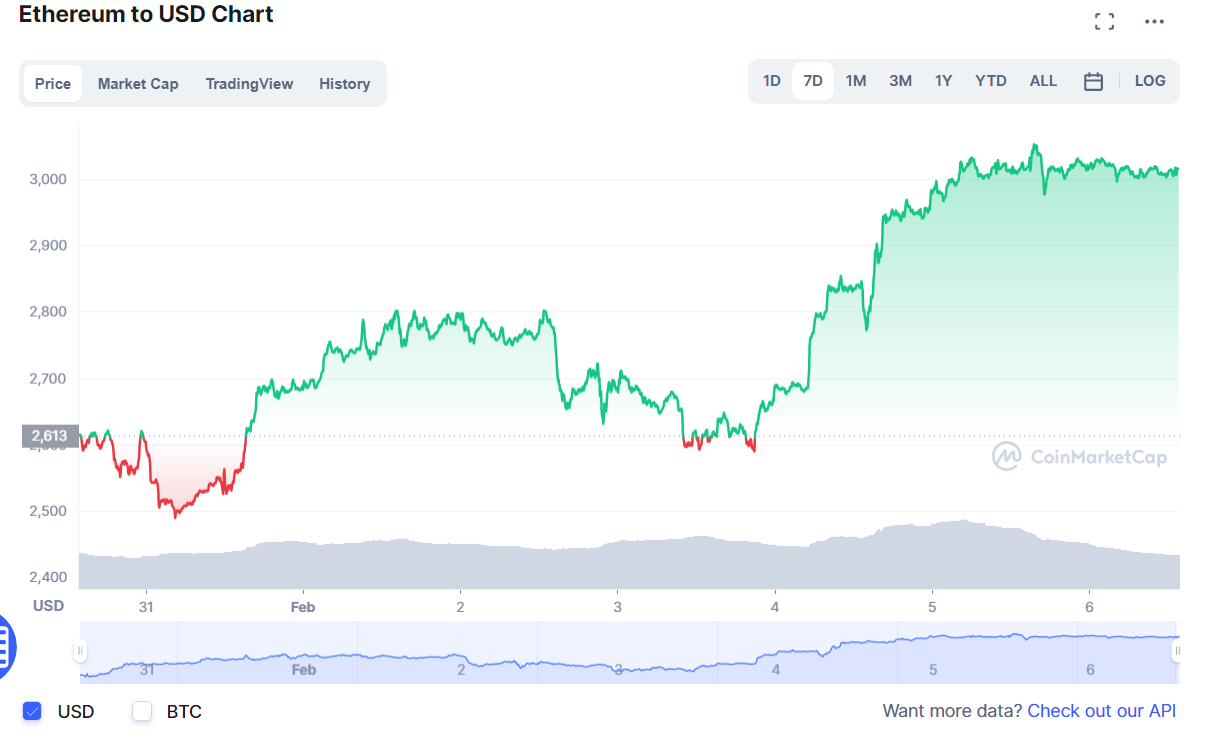Open the History tab
Screen dimensions: 1213x747
coord(345,84)
